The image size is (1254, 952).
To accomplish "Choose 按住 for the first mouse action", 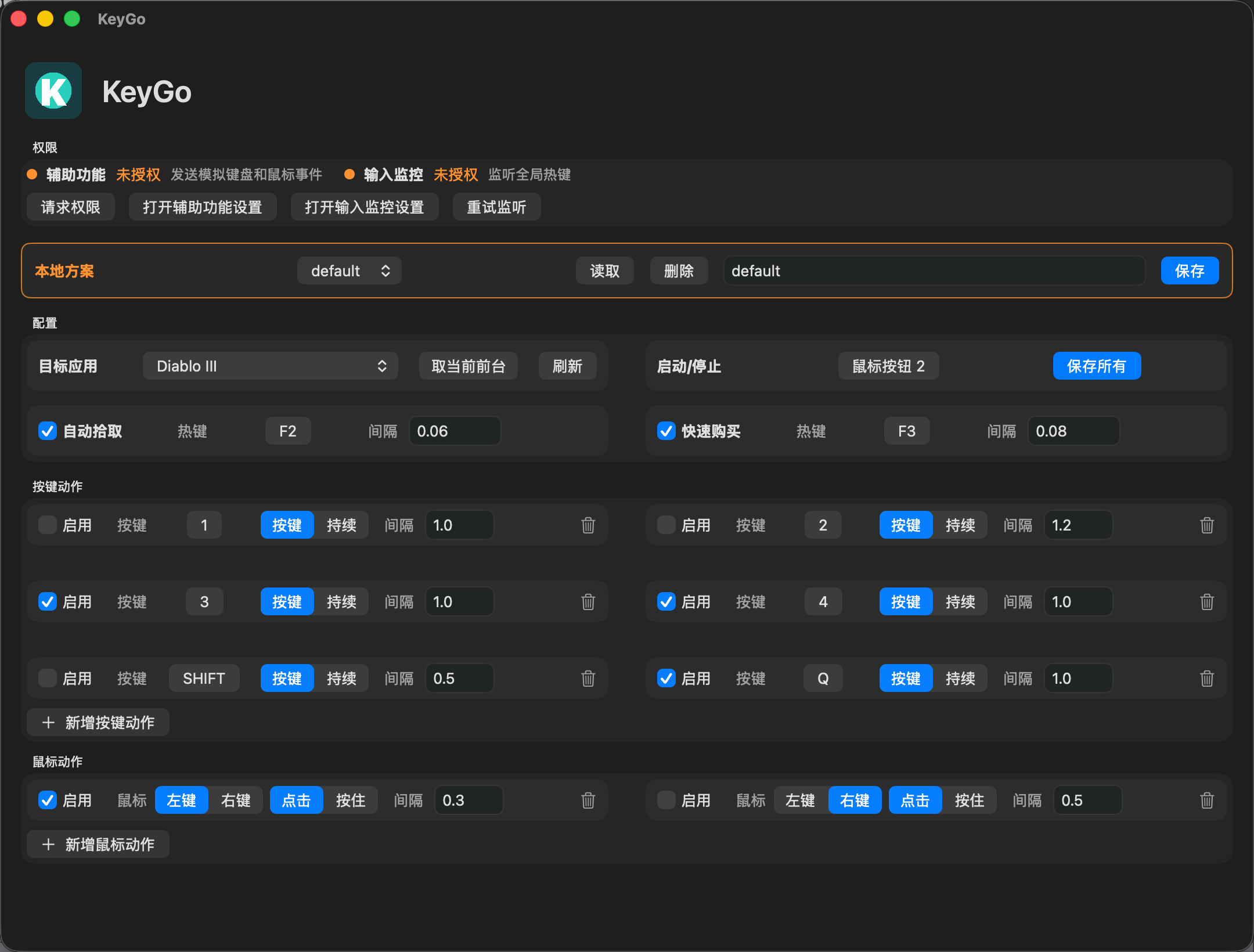I will point(351,800).
